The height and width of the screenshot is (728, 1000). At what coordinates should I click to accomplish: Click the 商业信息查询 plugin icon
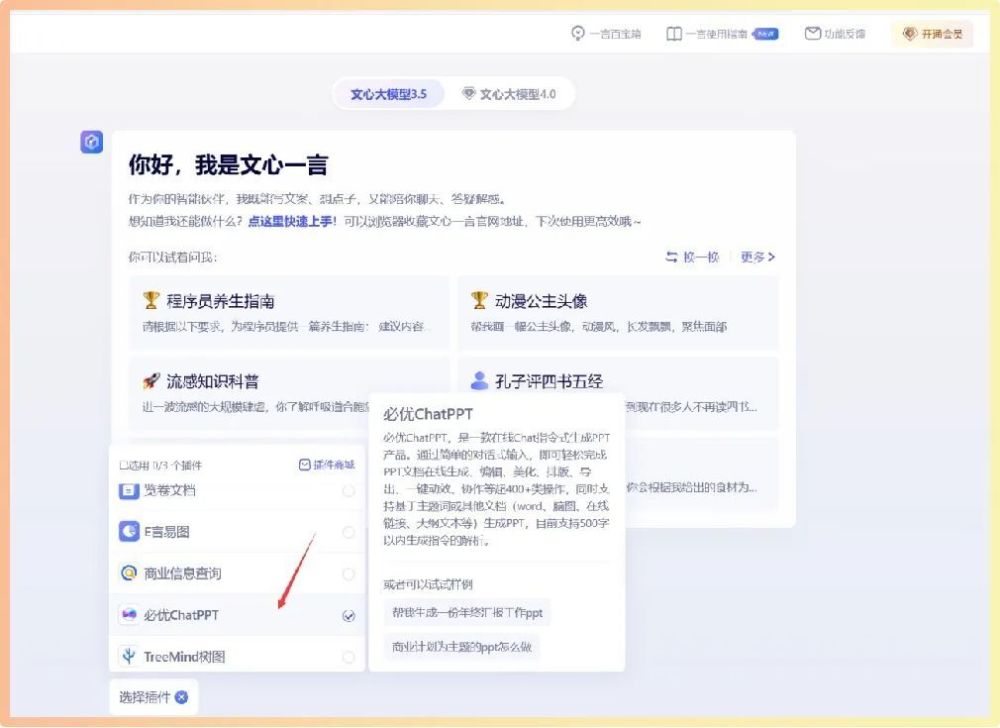(129, 573)
